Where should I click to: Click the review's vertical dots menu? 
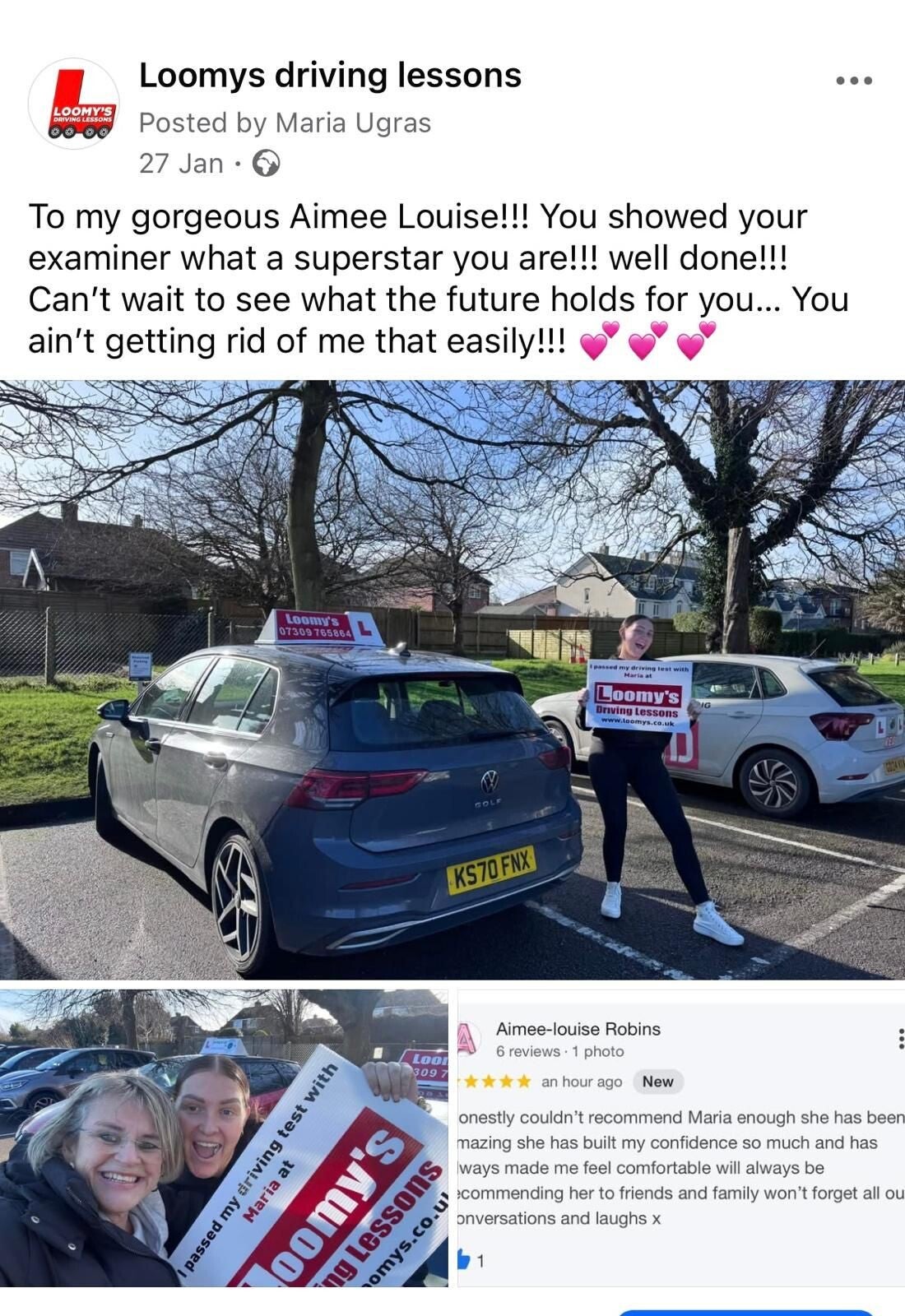[x=900, y=1039]
